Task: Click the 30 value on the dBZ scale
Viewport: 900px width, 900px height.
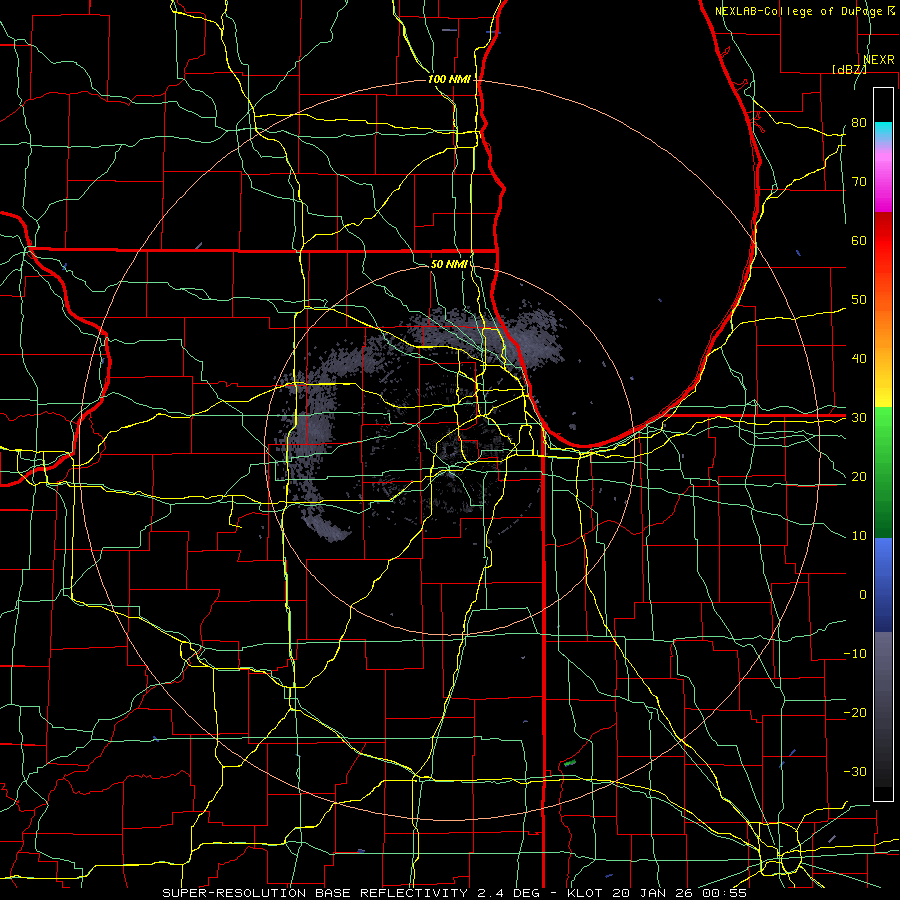Action: tap(859, 417)
